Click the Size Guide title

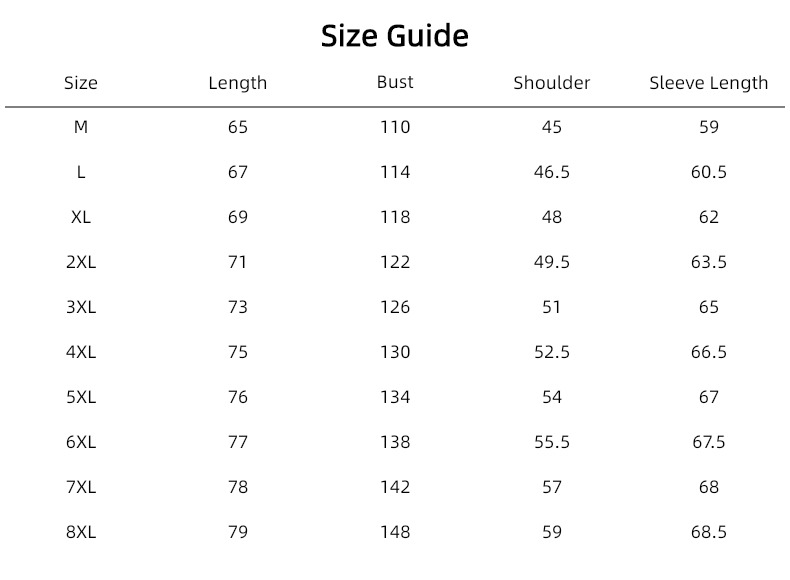pos(394,36)
